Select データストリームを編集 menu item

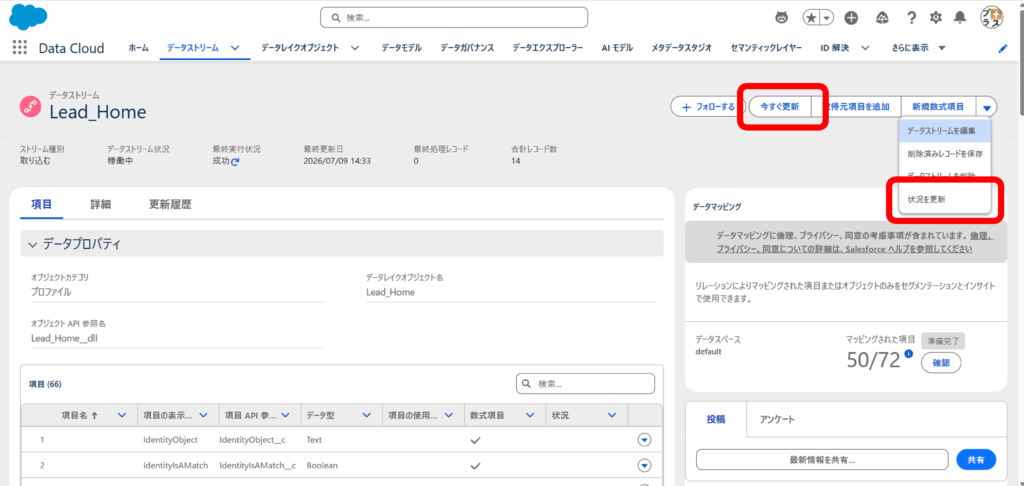tap(944, 131)
